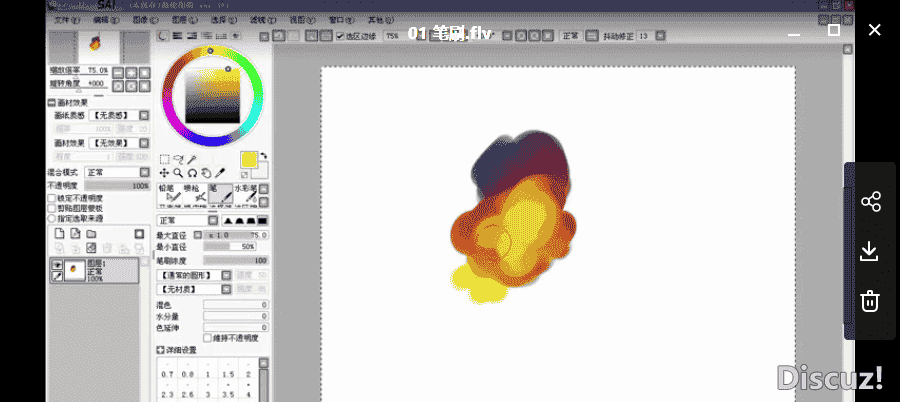Create a new linework layer
This screenshot has height=402, width=900.
[75, 234]
